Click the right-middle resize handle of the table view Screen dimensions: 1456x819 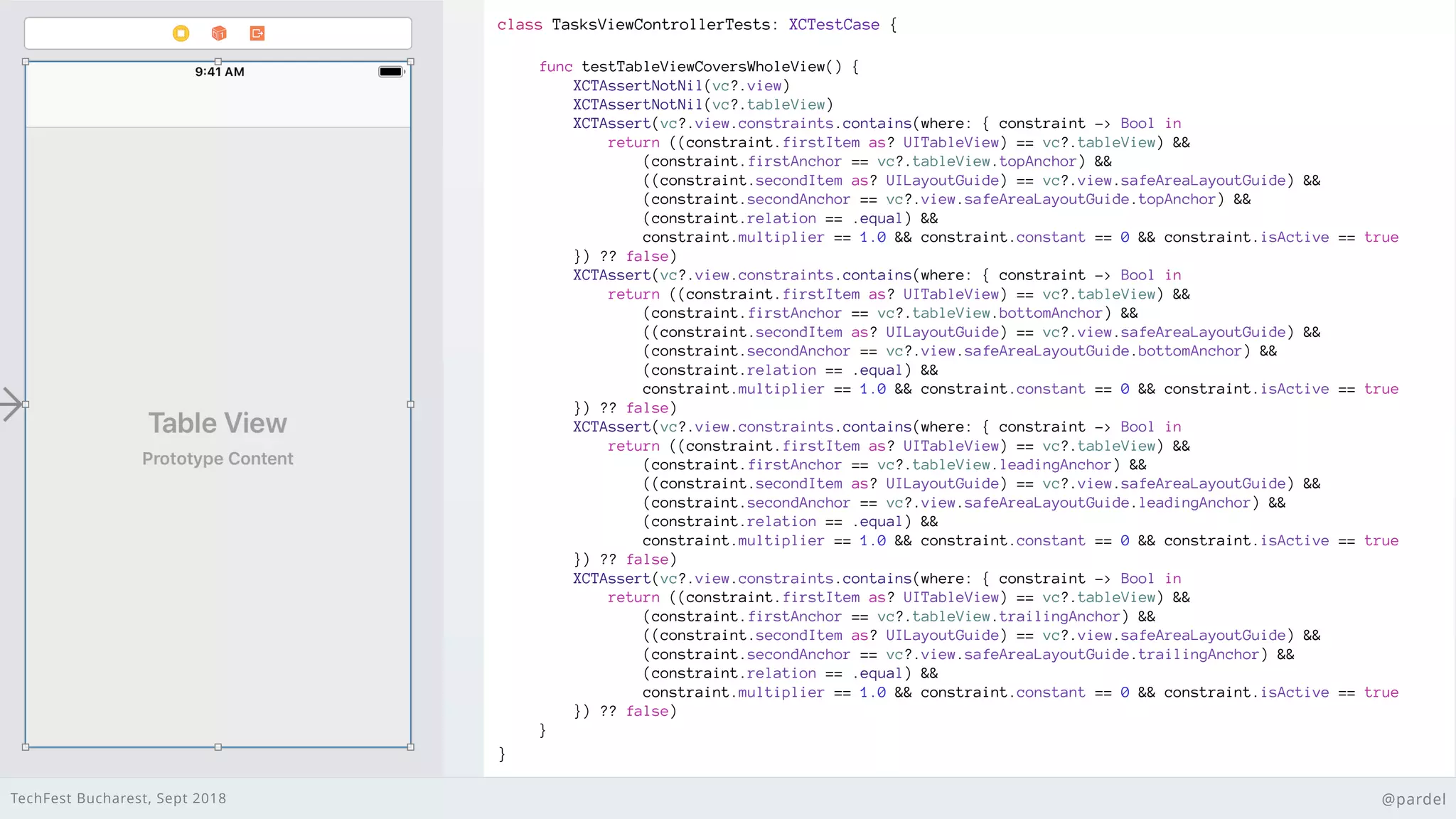pos(410,405)
